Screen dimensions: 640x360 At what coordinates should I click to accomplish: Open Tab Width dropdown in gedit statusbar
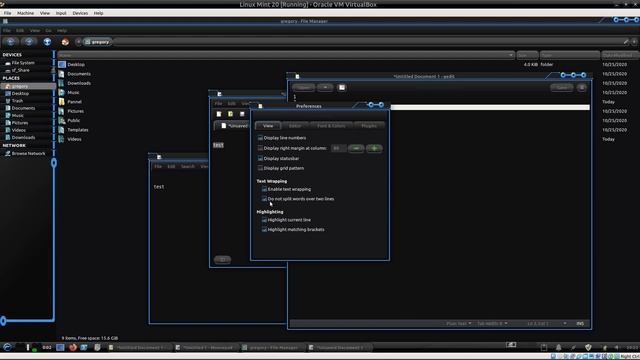pyautogui.click(x=492, y=324)
